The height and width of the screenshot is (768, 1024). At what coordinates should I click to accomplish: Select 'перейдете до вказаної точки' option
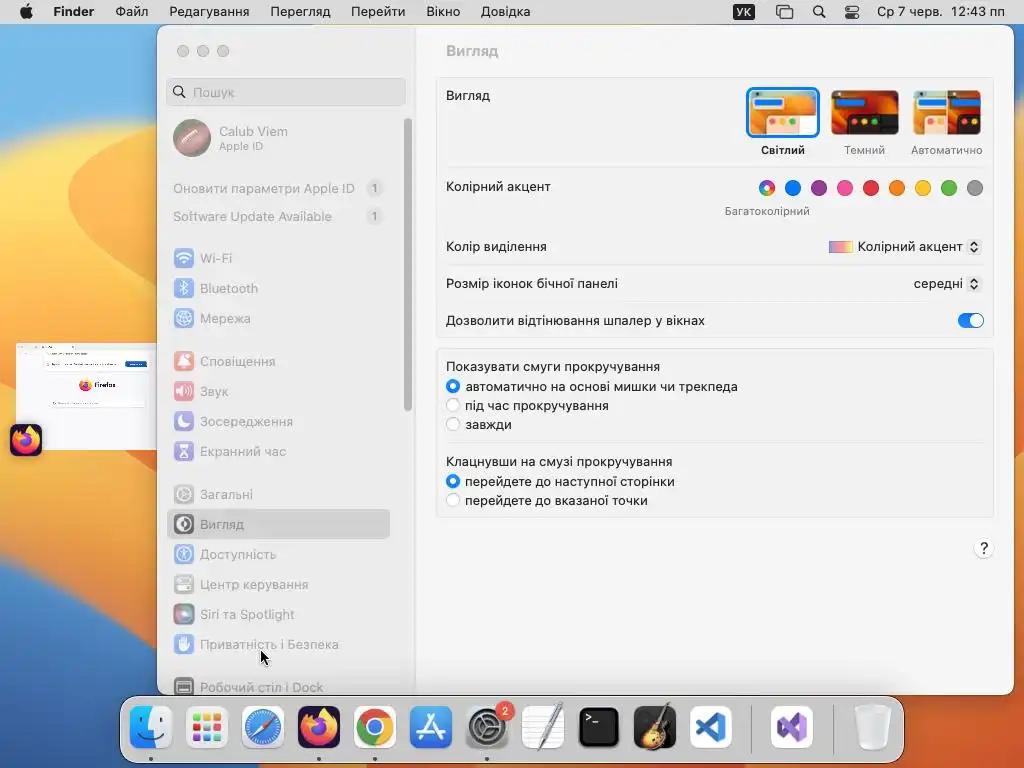[453, 500]
